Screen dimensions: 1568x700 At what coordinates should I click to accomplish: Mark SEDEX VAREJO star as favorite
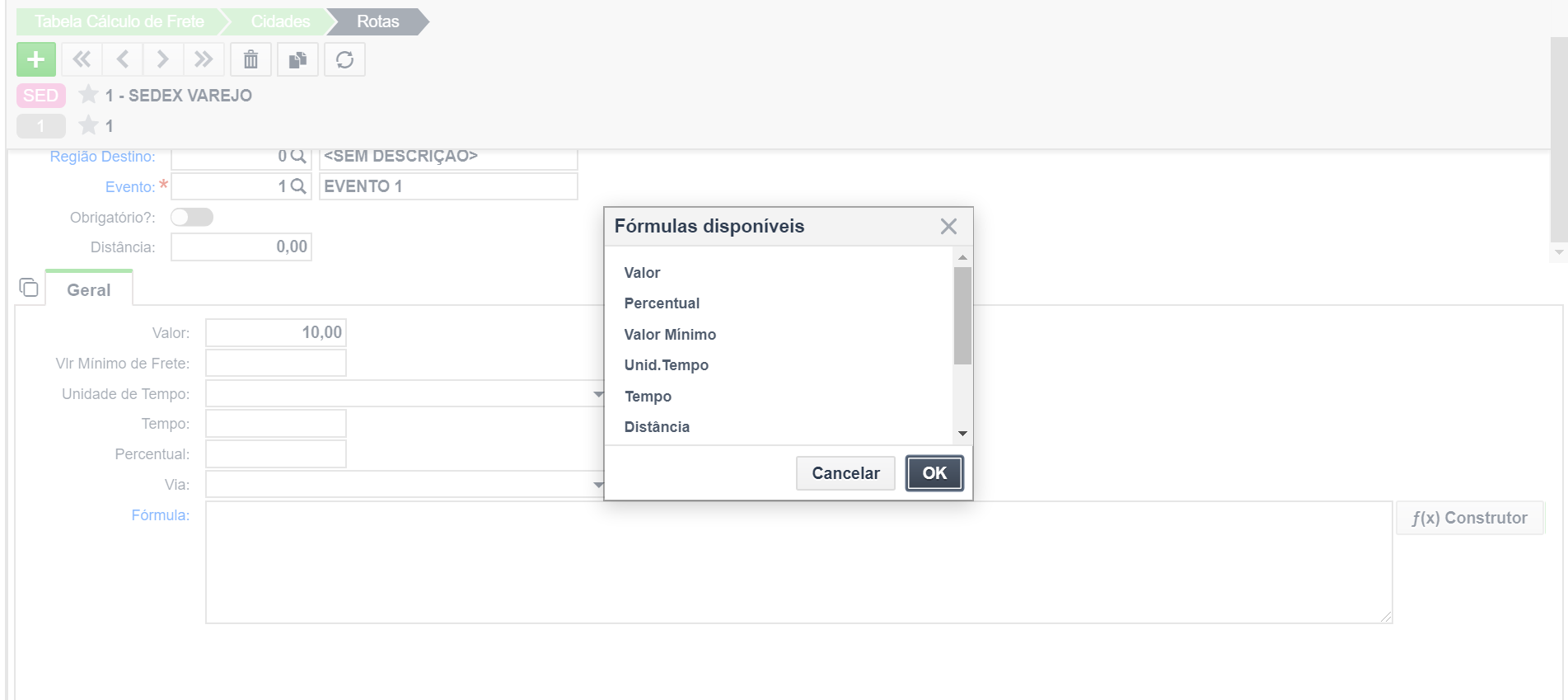click(88, 95)
